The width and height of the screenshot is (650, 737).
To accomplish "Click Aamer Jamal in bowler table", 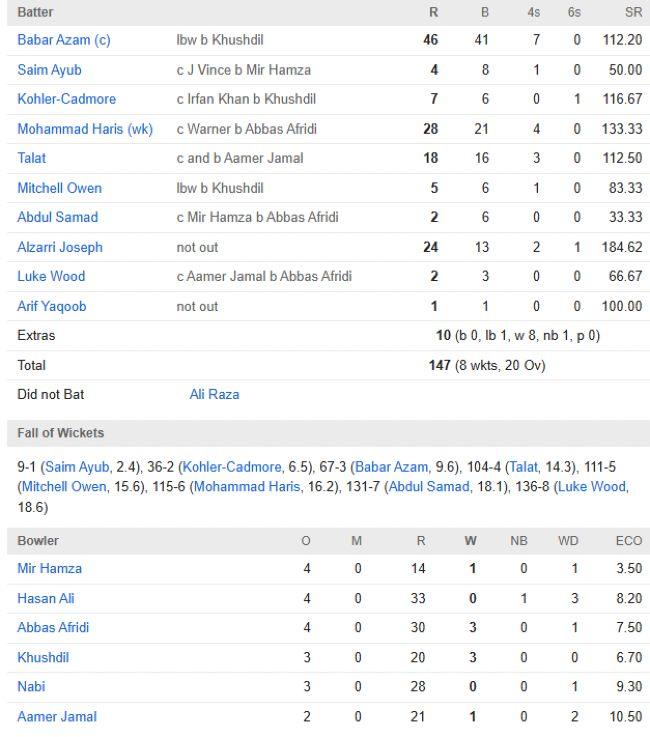I will click(57, 716).
